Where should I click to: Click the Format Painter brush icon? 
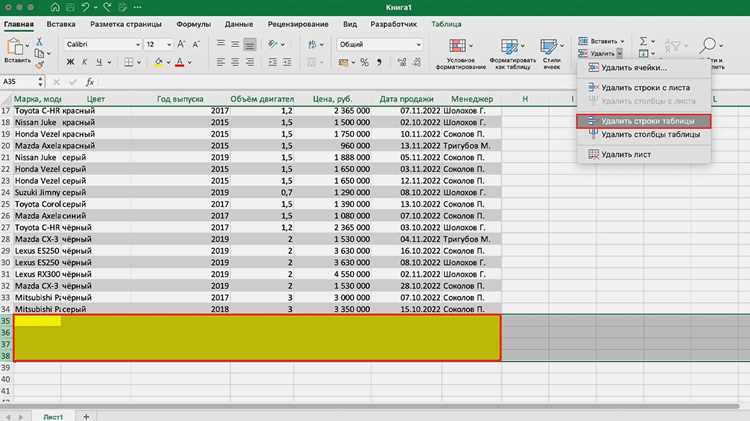pos(40,65)
